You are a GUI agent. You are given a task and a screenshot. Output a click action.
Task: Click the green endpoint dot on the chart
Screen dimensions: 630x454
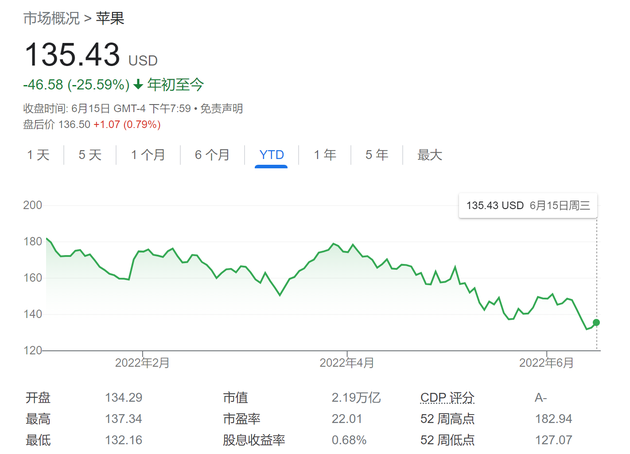(x=596, y=322)
